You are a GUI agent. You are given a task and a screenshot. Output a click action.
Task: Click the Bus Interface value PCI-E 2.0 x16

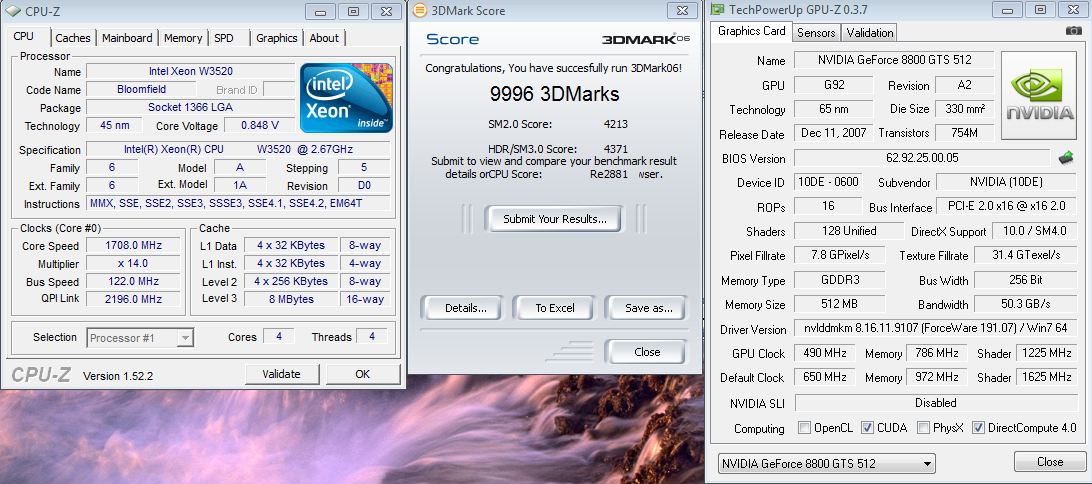[x=1007, y=207]
